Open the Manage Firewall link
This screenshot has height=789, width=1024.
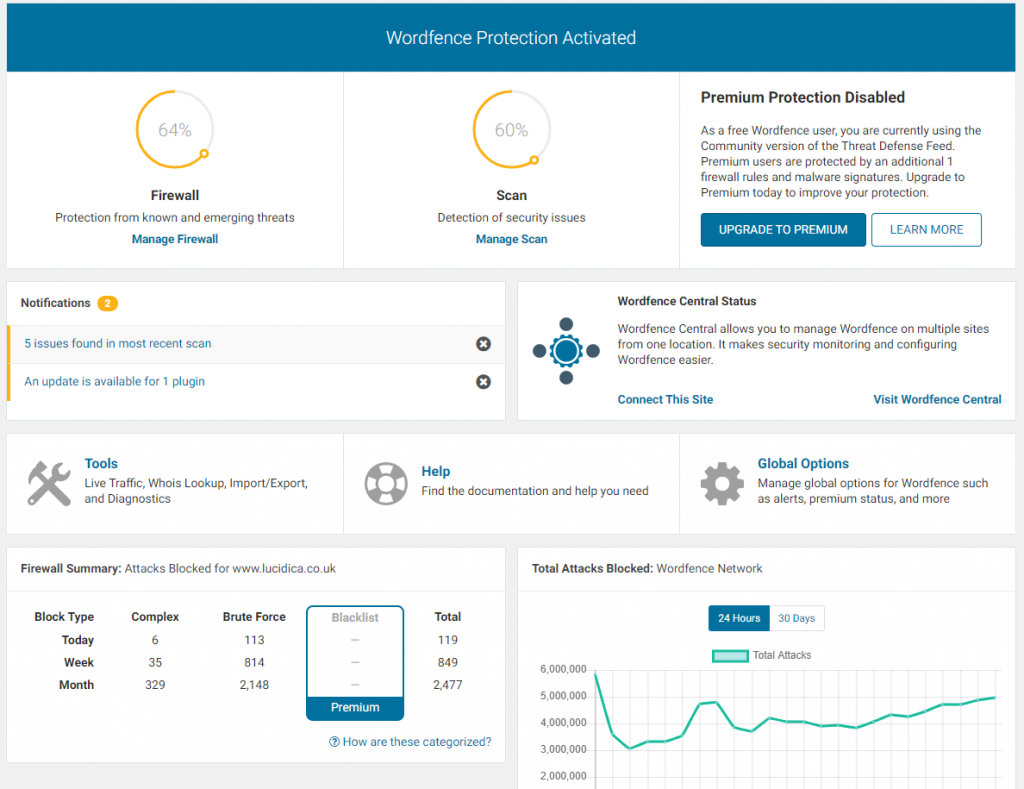175,239
